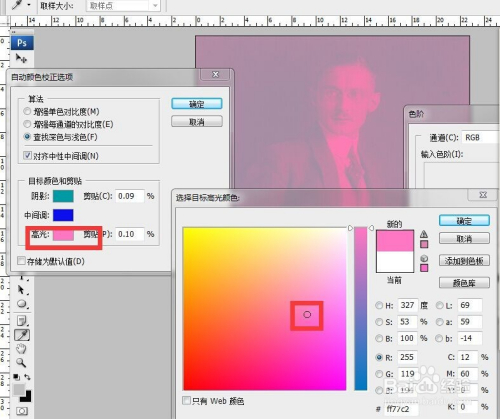
Task: Open the 取样大小 dropdown
Action: tap(123, 6)
